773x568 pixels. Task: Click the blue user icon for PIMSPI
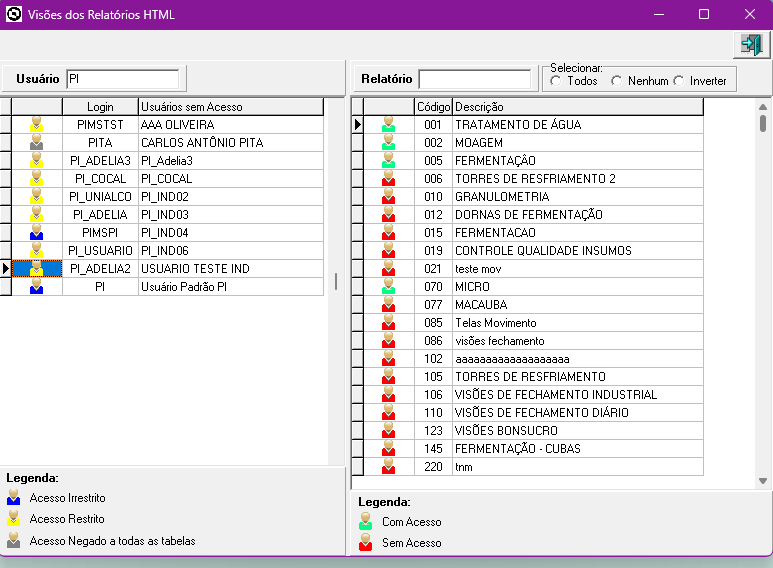(36, 232)
